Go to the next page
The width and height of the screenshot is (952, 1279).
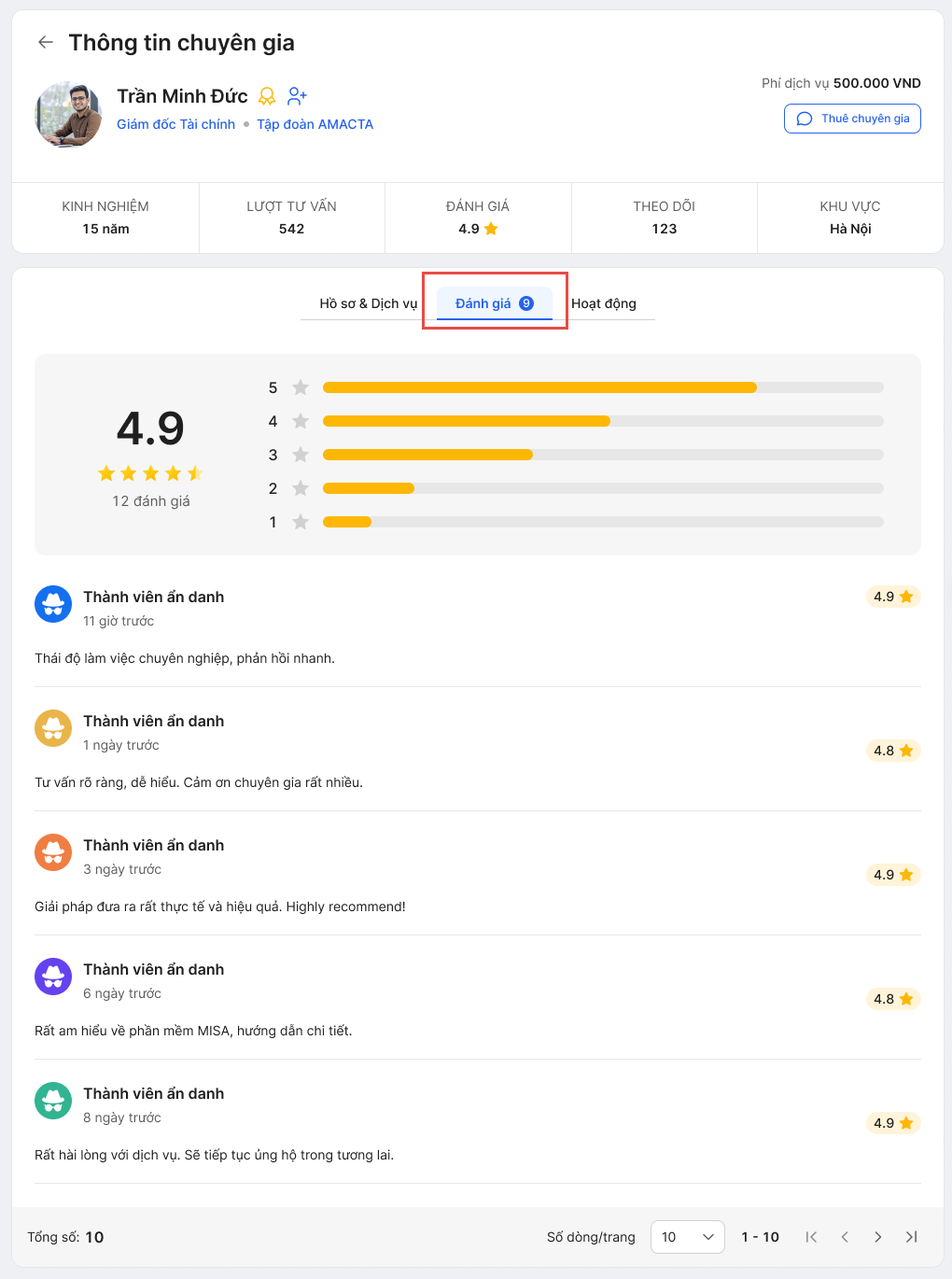(x=878, y=1237)
